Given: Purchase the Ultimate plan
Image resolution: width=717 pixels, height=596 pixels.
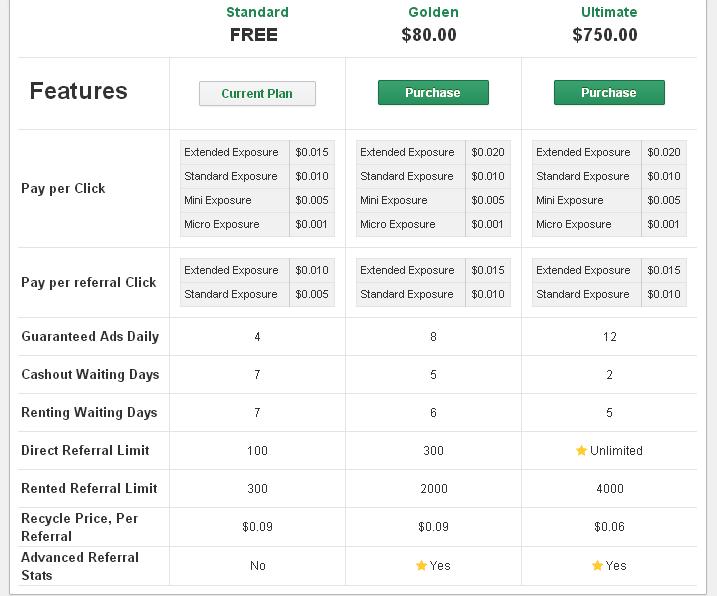Looking at the screenshot, I should [x=609, y=93].
